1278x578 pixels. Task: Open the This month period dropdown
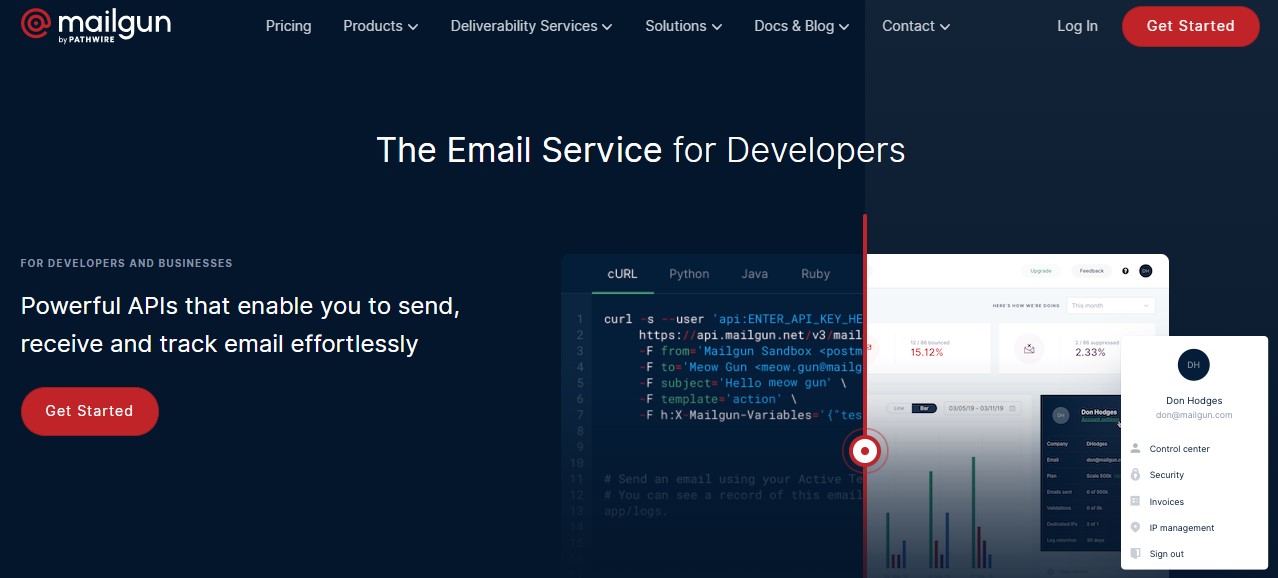tap(1111, 305)
